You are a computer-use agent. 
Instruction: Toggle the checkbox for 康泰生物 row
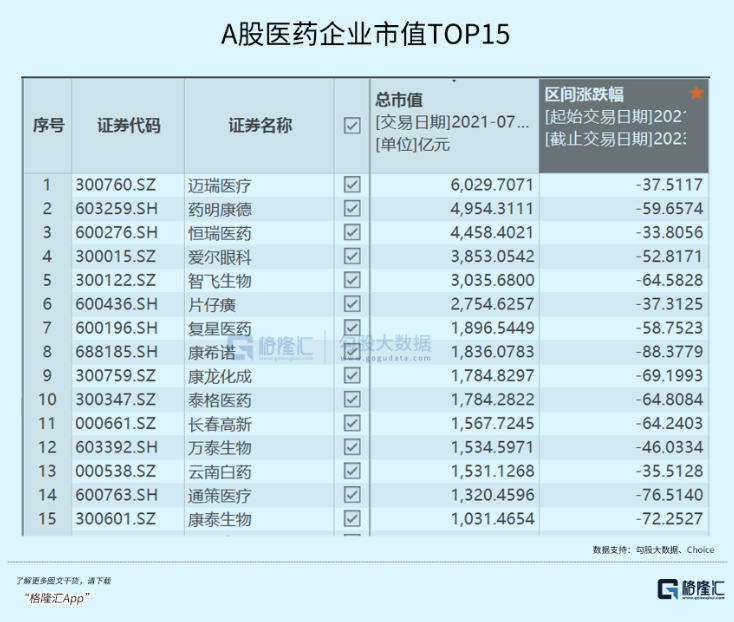click(x=352, y=519)
